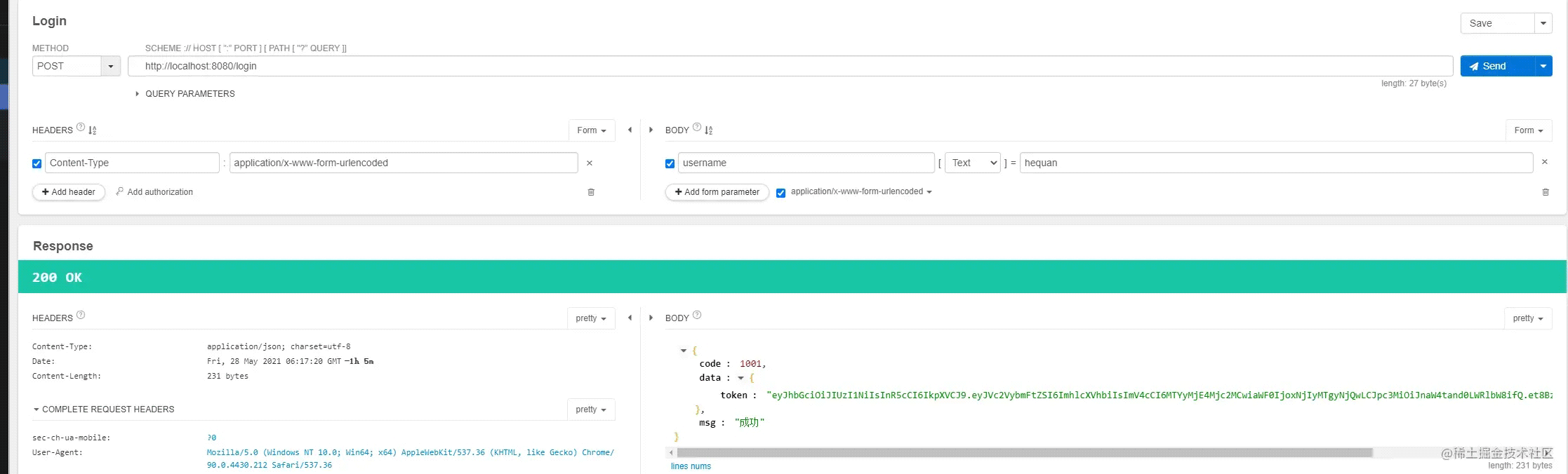1568x474 pixels.
Task: Collapse the request headers panel left arrow
Action: [630, 130]
